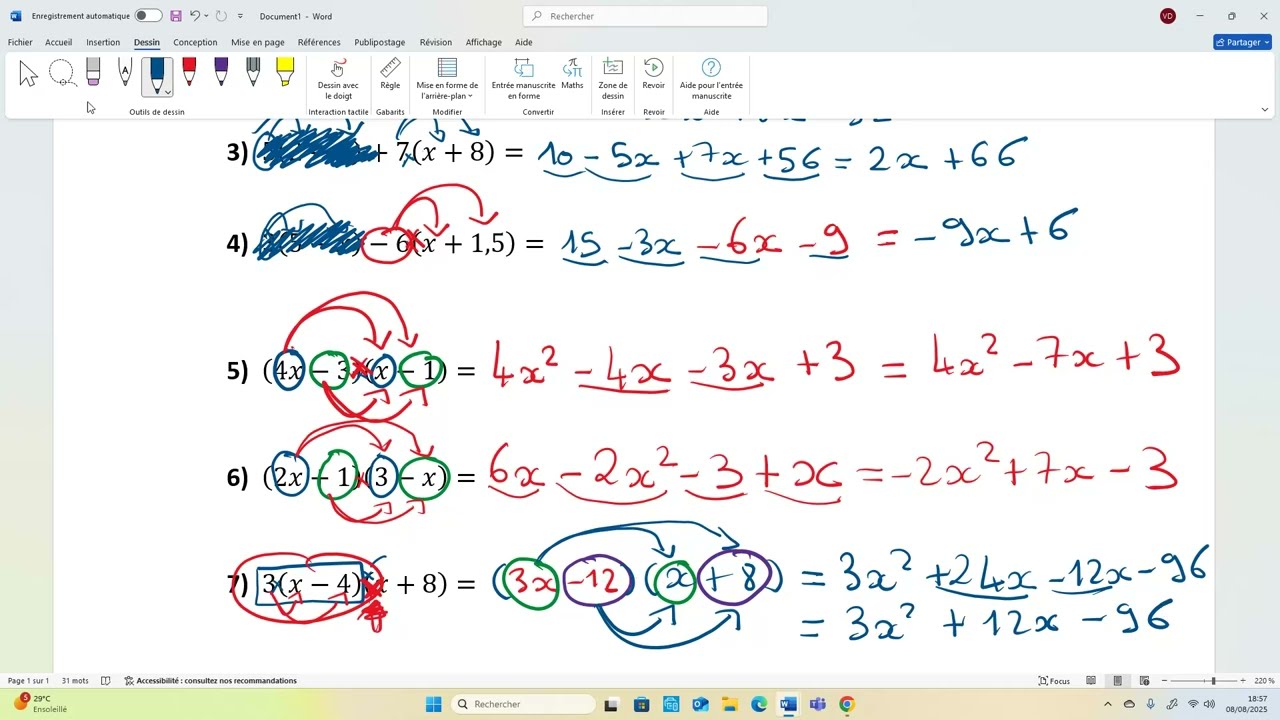Switch to the Publipostage tab

[380, 42]
